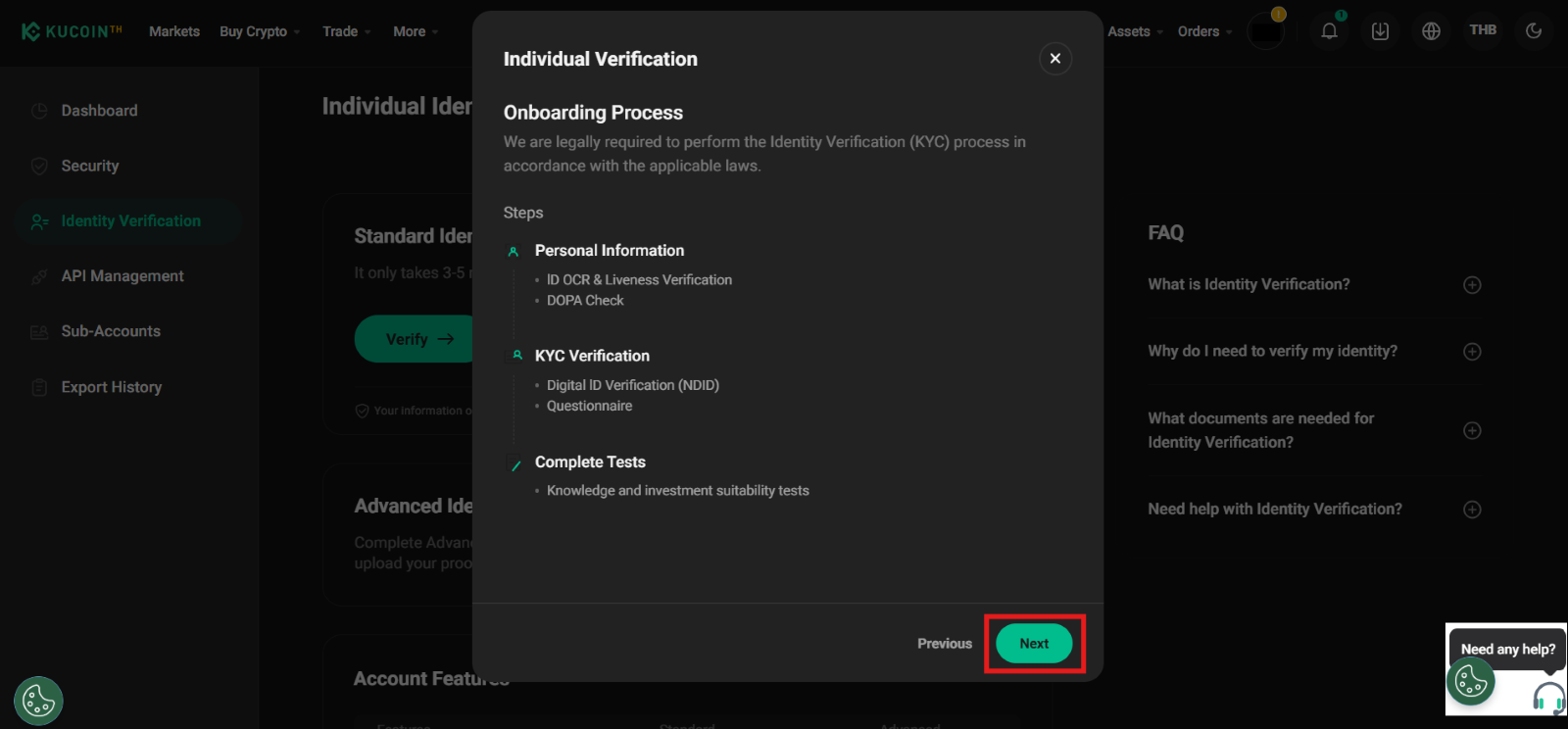The image size is (1568, 729).
Task: Expand 'What documents are needed' FAQ
Action: pos(1472,431)
